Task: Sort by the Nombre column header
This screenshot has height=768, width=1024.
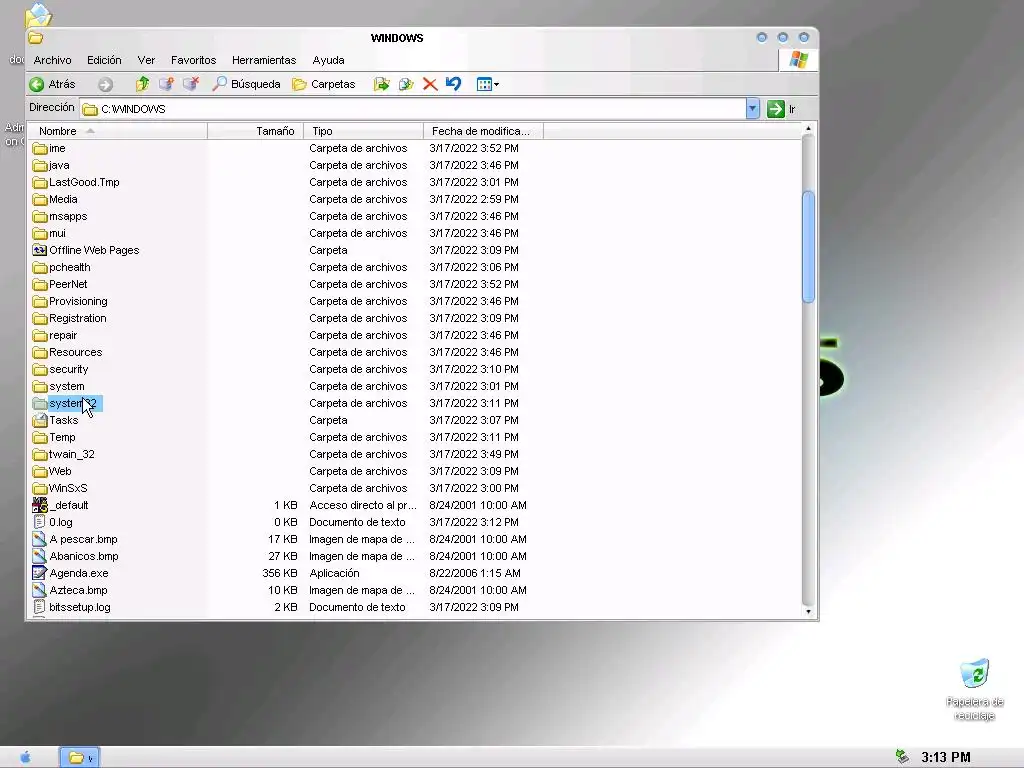Action: click(118, 131)
